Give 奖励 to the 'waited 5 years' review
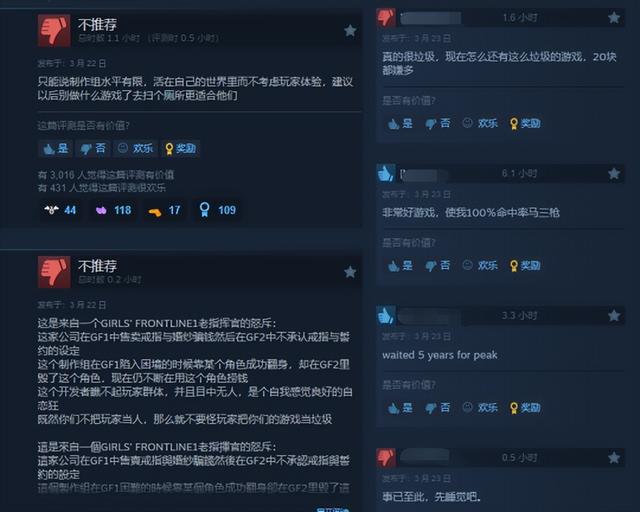640x512 pixels. [525, 407]
